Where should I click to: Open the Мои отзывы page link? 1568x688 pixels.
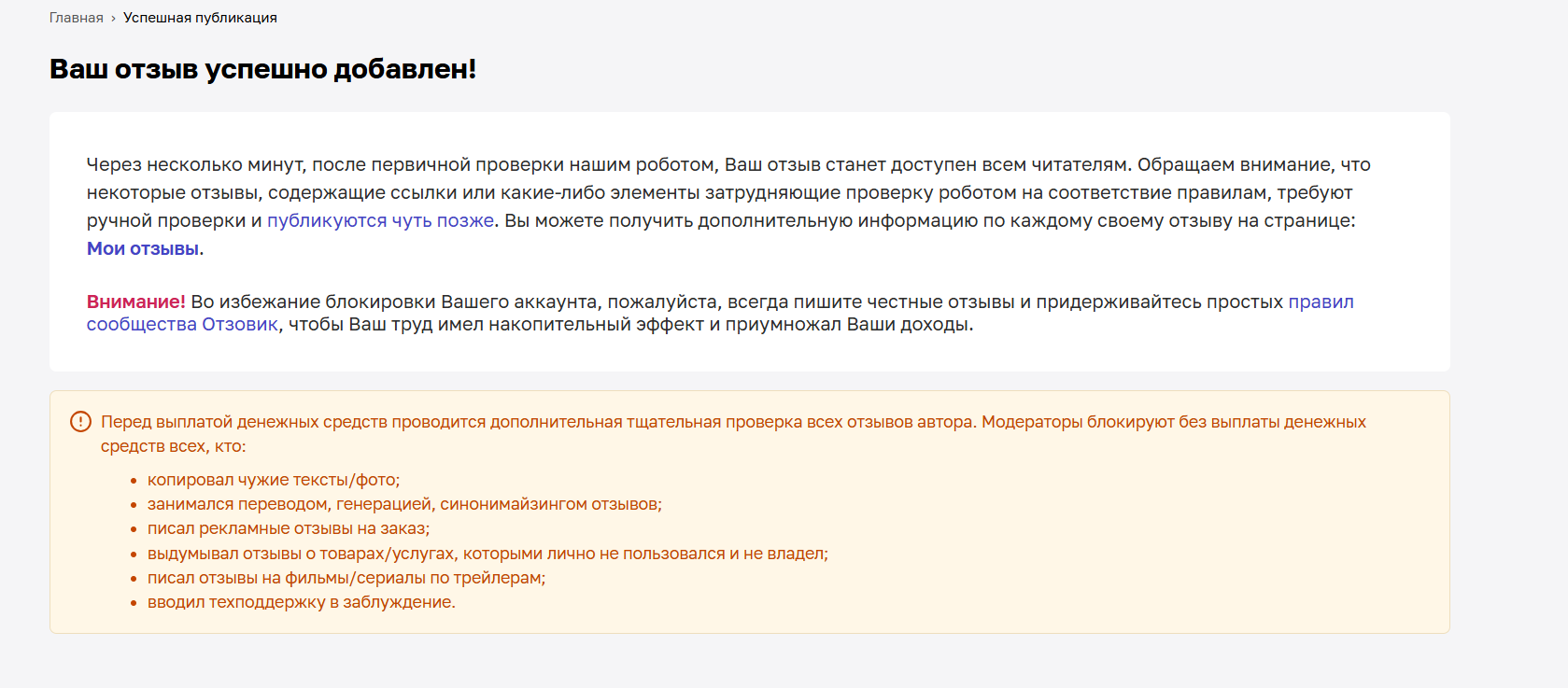click(143, 248)
